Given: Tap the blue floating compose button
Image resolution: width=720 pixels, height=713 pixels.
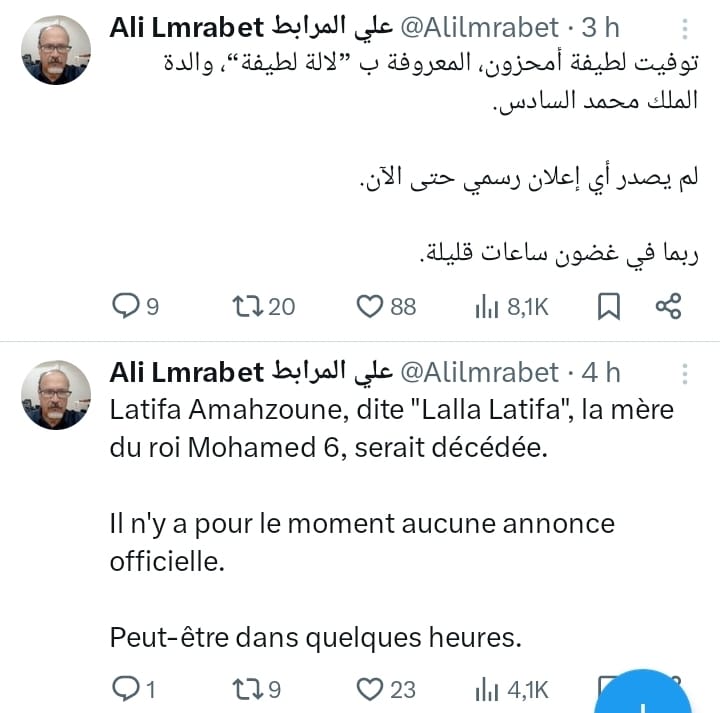Looking at the screenshot, I should [650, 695].
